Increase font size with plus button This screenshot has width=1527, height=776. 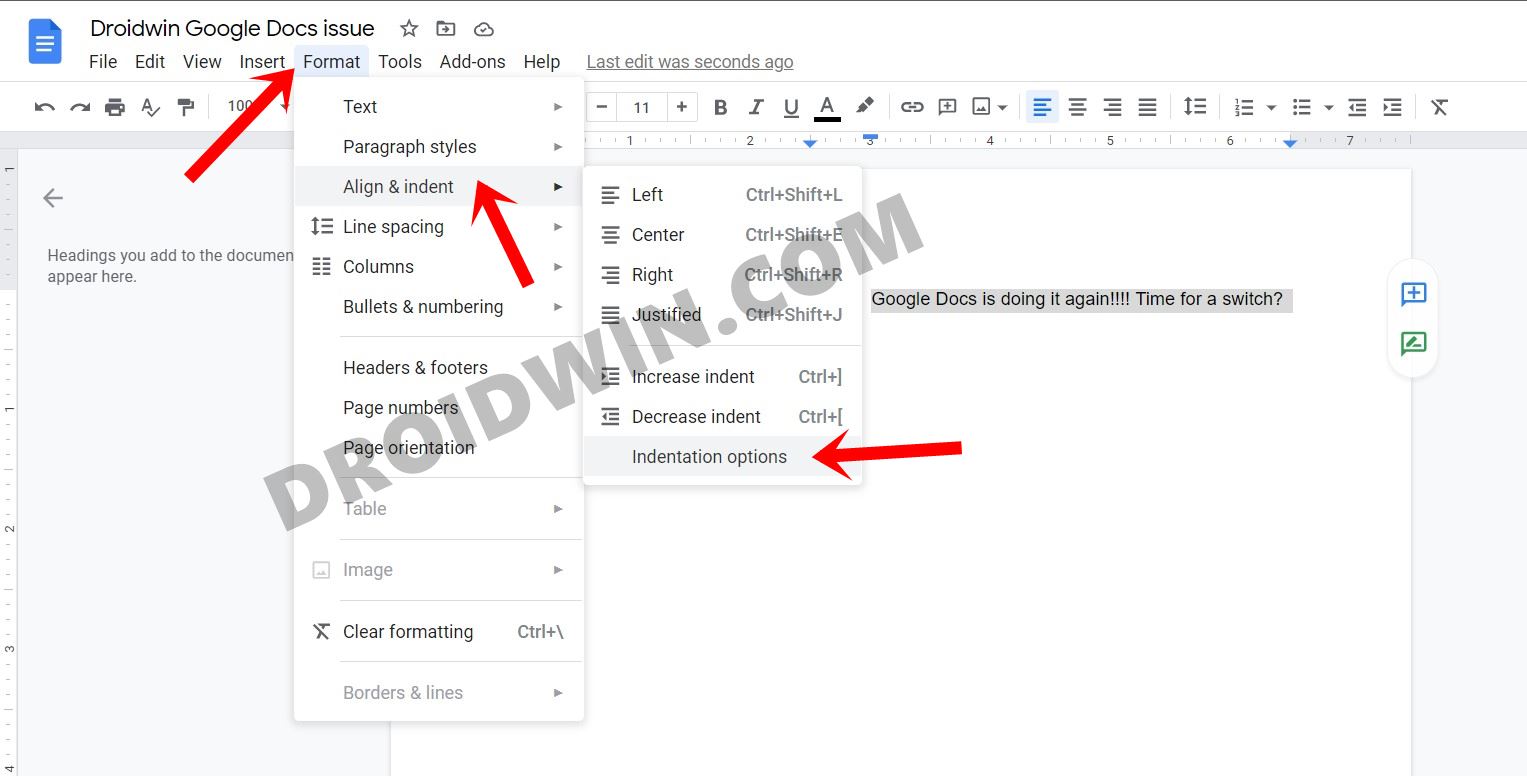tap(681, 107)
